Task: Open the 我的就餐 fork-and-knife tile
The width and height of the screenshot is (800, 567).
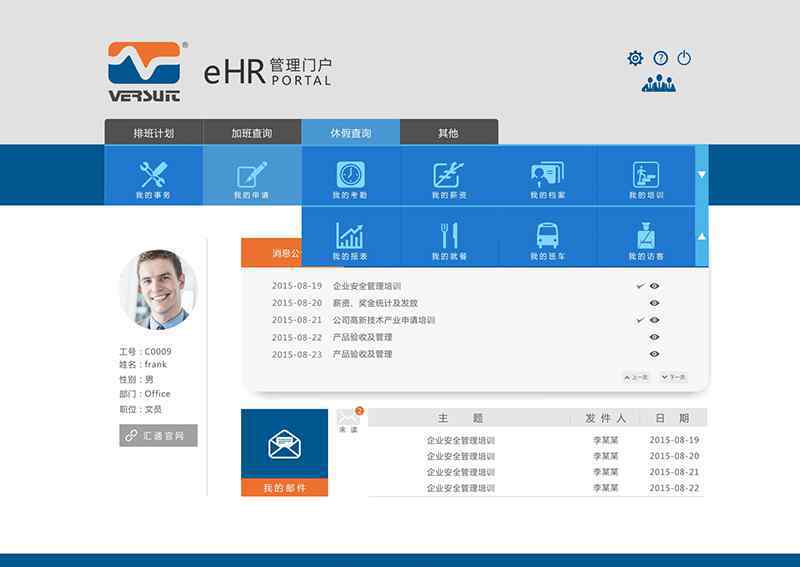Action: [448, 237]
